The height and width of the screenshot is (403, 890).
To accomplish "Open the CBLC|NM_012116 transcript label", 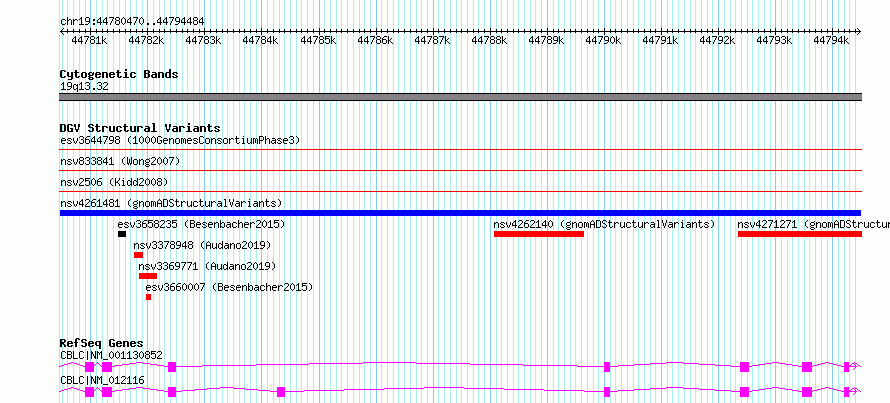I will click(100, 380).
